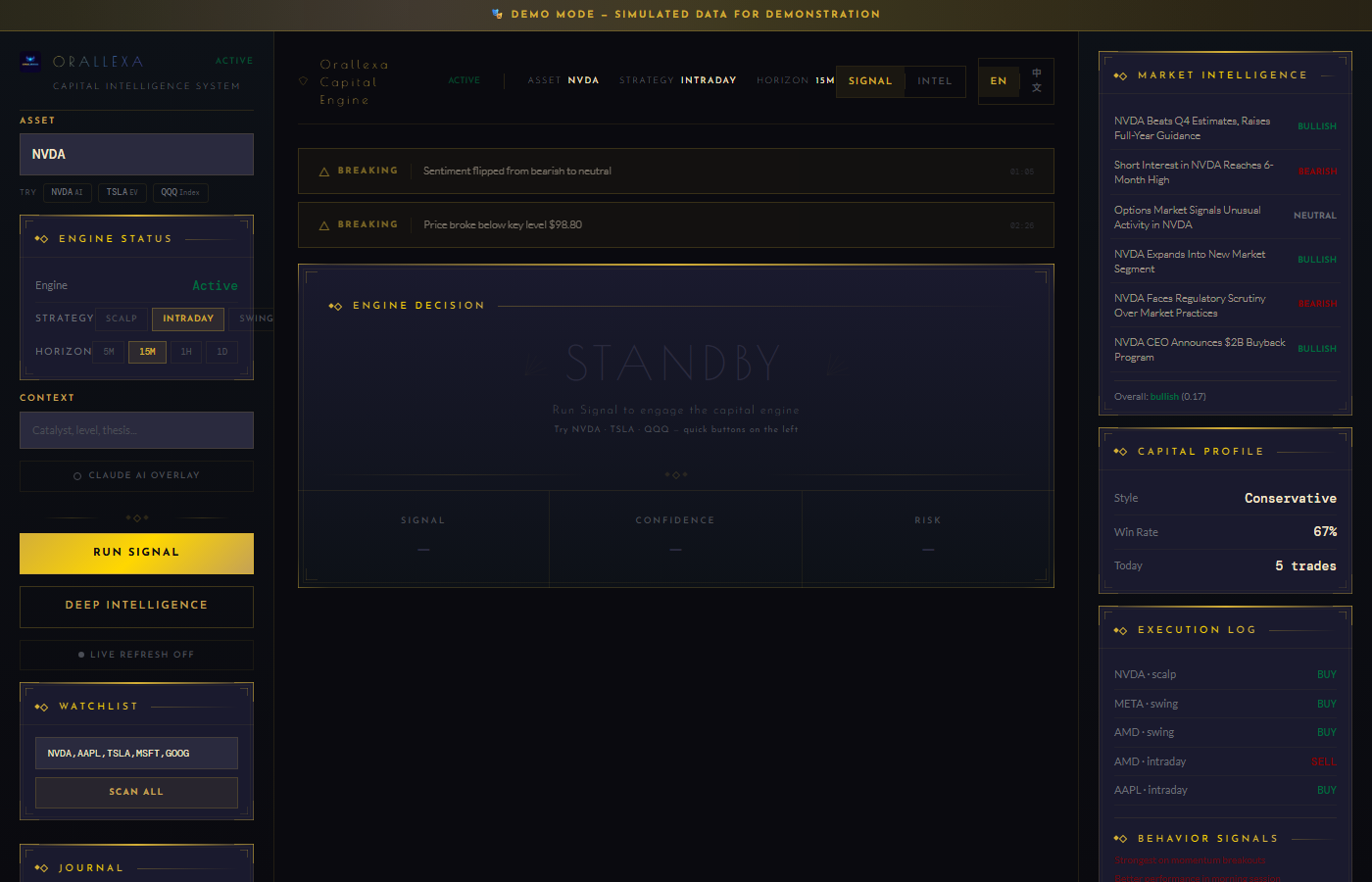Screen dimensions: 1372x882
Task: Select the 'META · swing' execution log row
Action: pos(1225,704)
